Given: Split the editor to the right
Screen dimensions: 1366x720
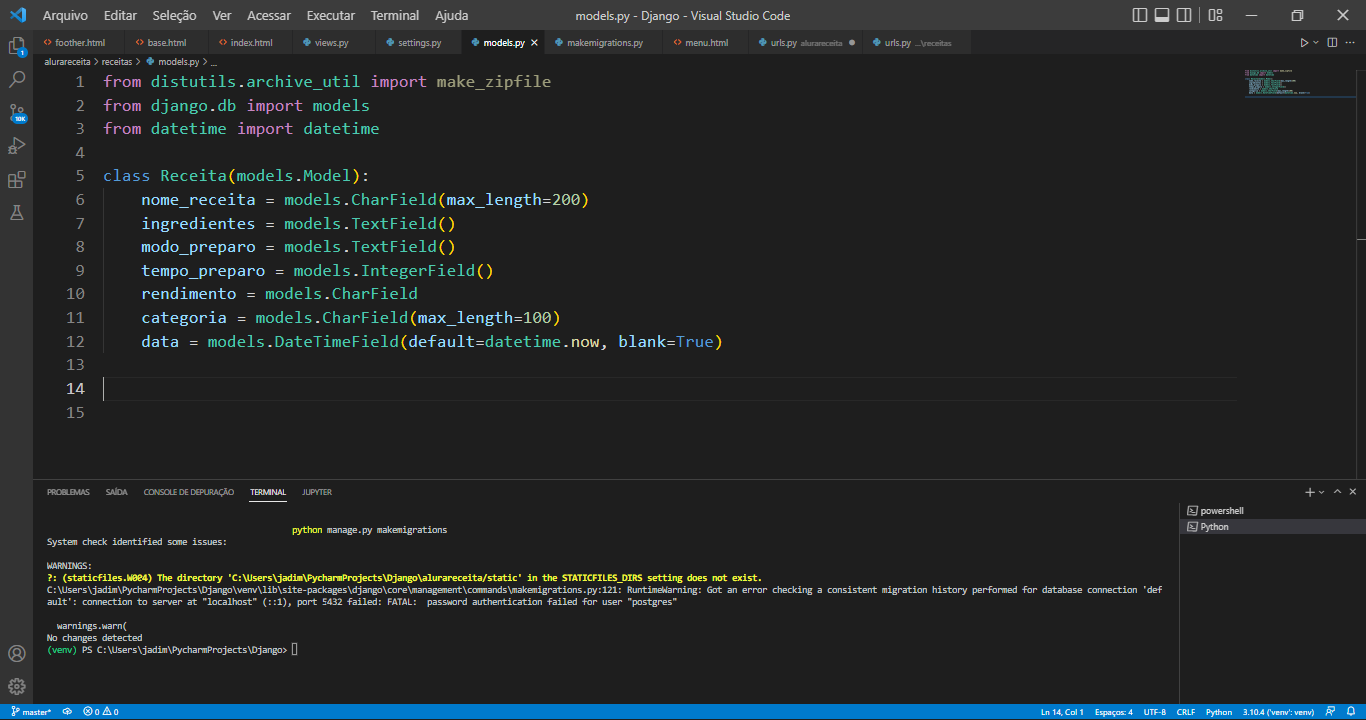Looking at the screenshot, I should pyautogui.click(x=1331, y=43).
